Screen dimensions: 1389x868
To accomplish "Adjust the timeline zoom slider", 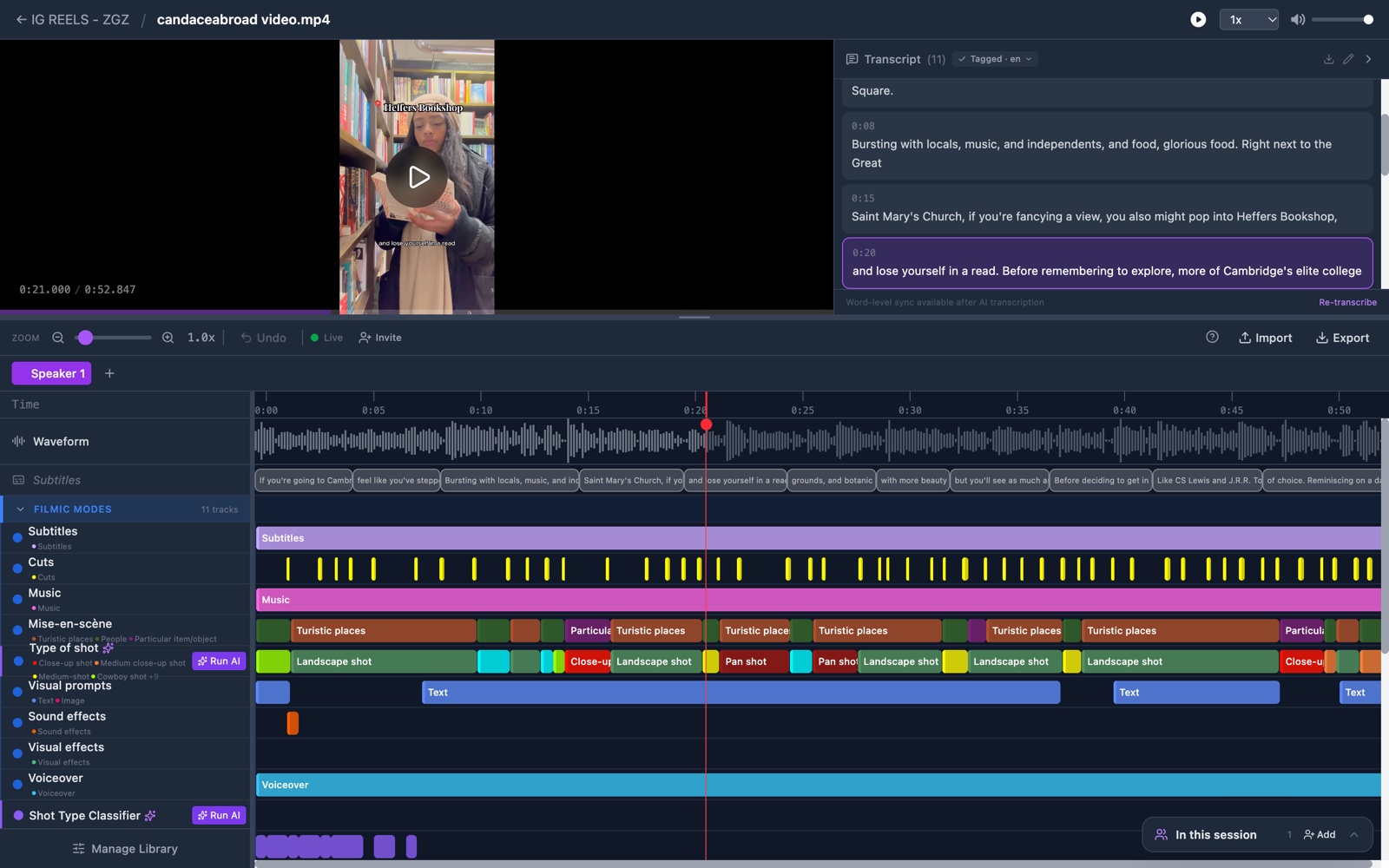I will point(113,338).
